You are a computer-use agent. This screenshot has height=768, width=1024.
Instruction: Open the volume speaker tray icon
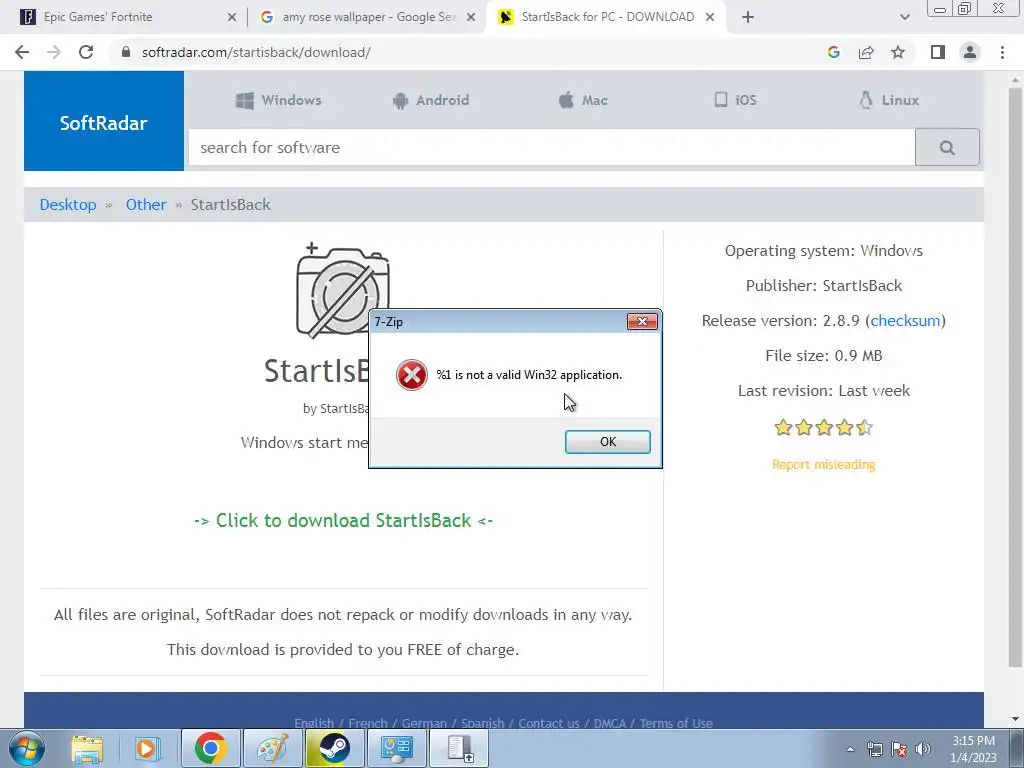923,749
